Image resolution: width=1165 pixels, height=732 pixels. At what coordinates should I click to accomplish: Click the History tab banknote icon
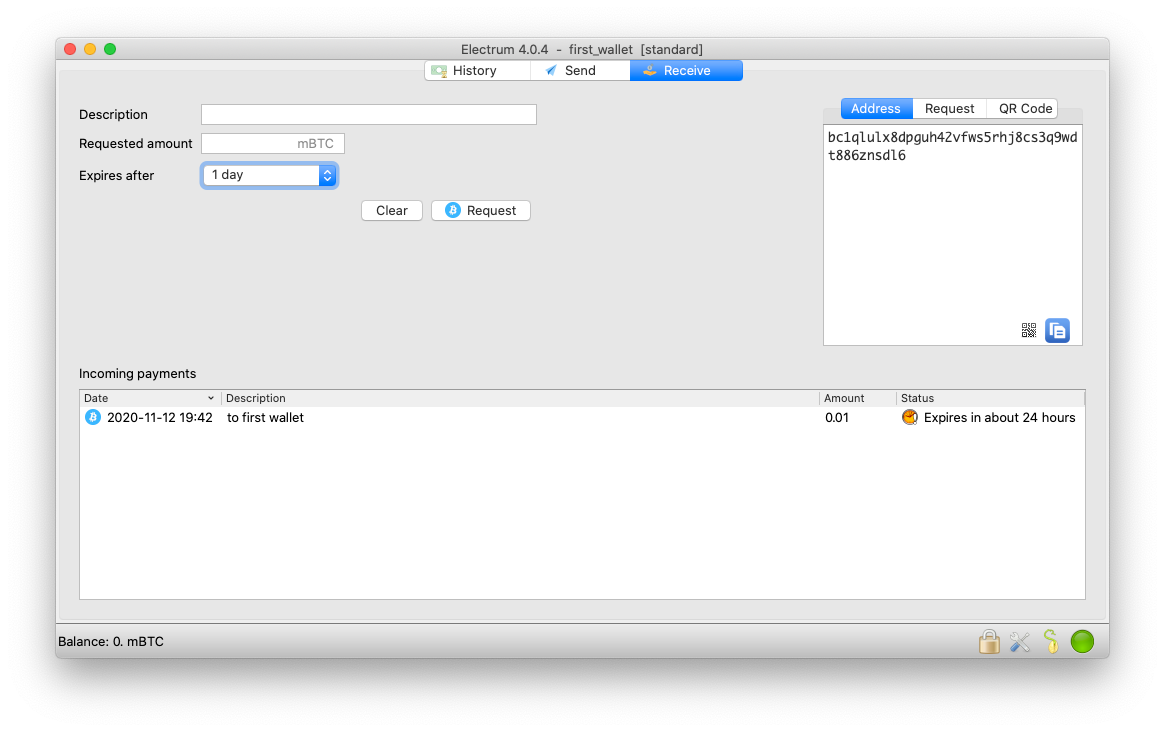pyautogui.click(x=439, y=71)
